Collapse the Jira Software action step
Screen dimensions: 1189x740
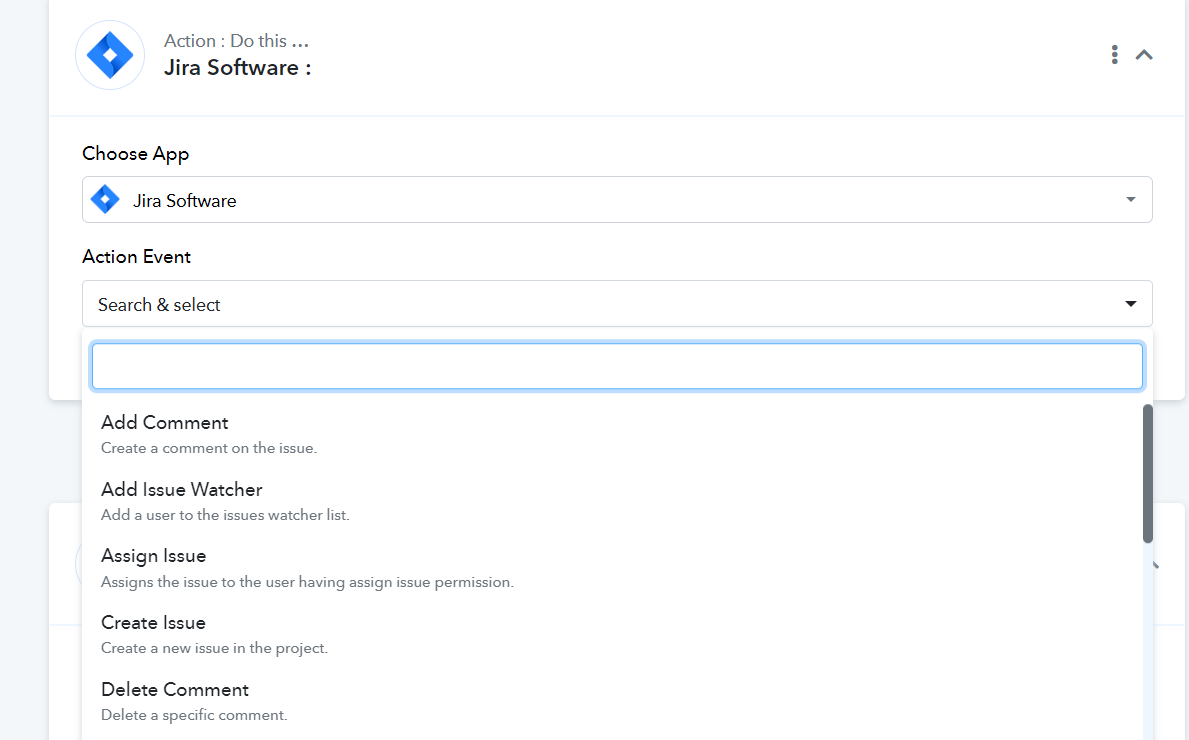(1144, 55)
